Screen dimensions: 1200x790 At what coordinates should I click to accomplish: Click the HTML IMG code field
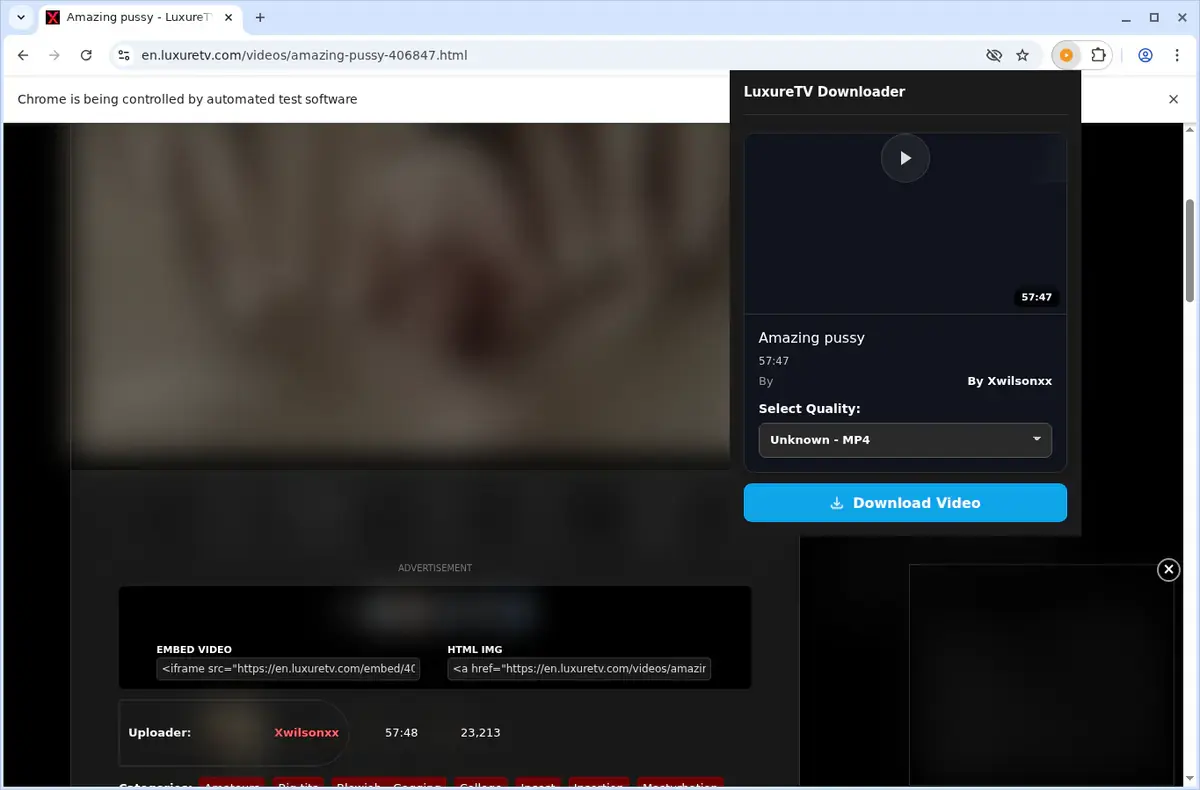(x=579, y=668)
